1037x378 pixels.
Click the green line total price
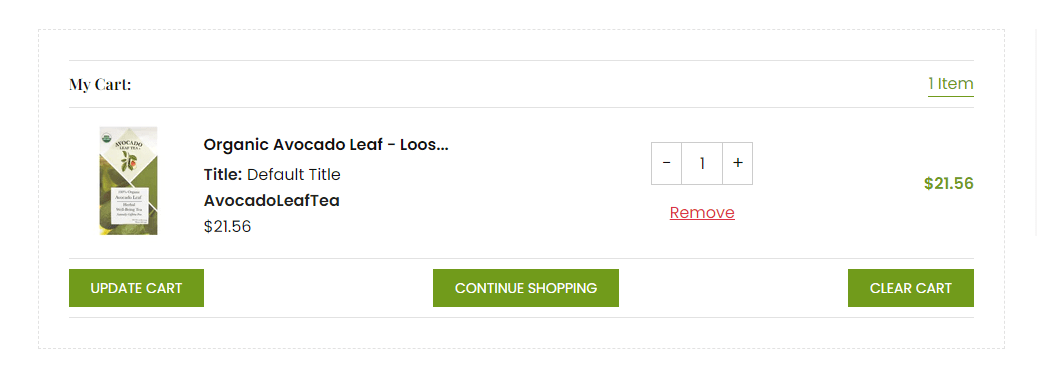[x=948, y=184]
